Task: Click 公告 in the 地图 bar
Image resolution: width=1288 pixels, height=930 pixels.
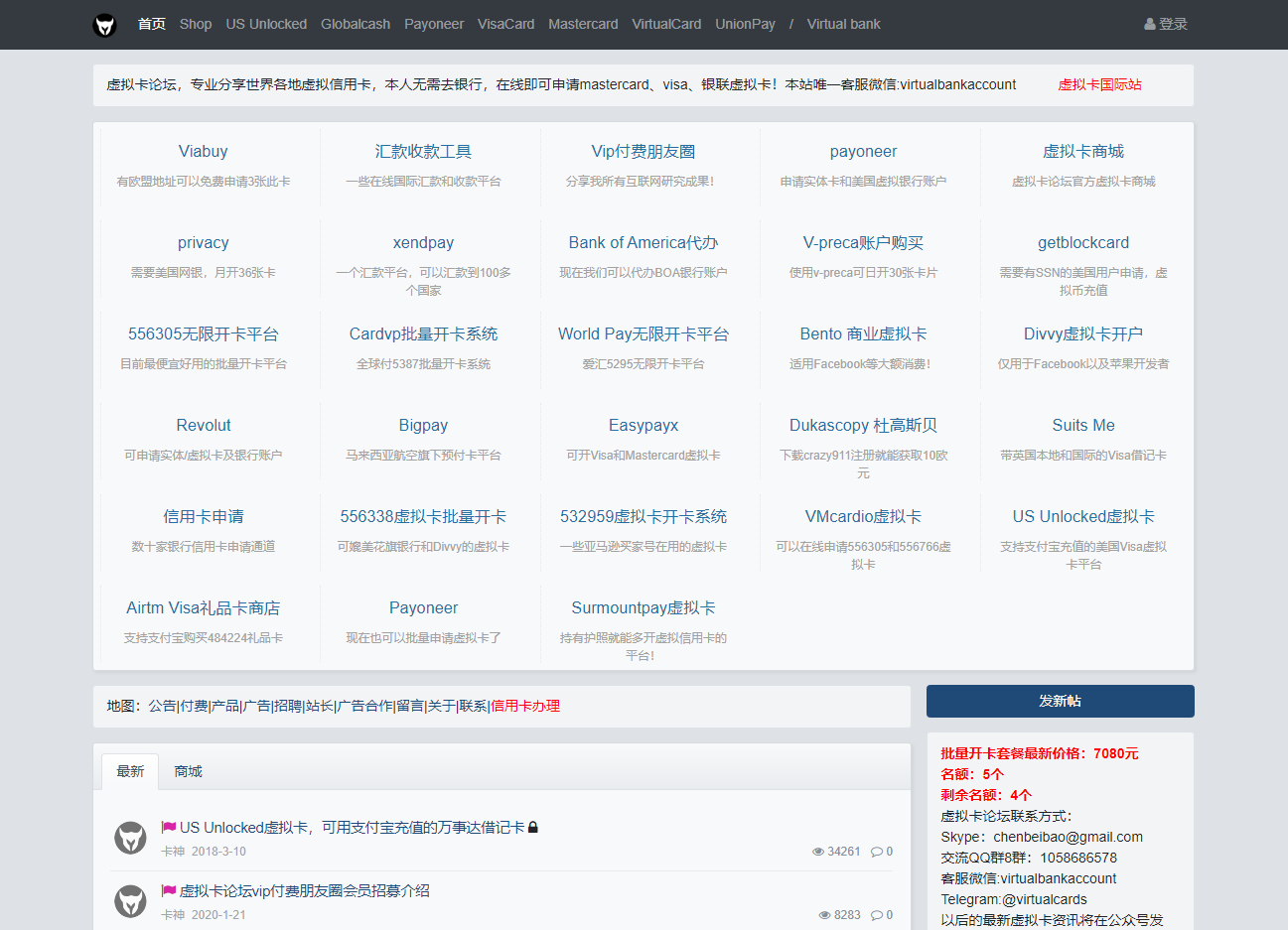Action: click(x=162, y=706)
